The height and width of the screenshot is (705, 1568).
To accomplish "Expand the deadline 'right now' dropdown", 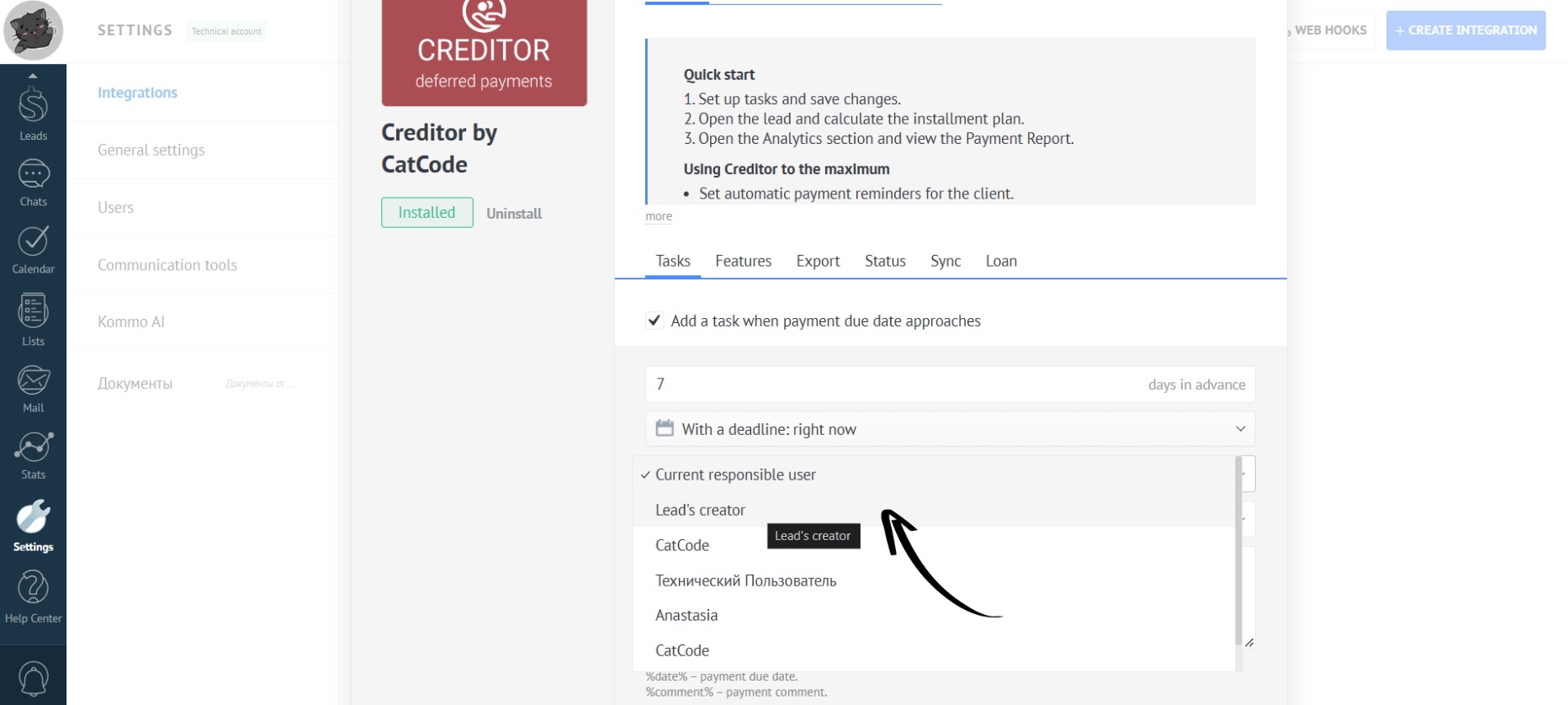I will pos(950,429).
